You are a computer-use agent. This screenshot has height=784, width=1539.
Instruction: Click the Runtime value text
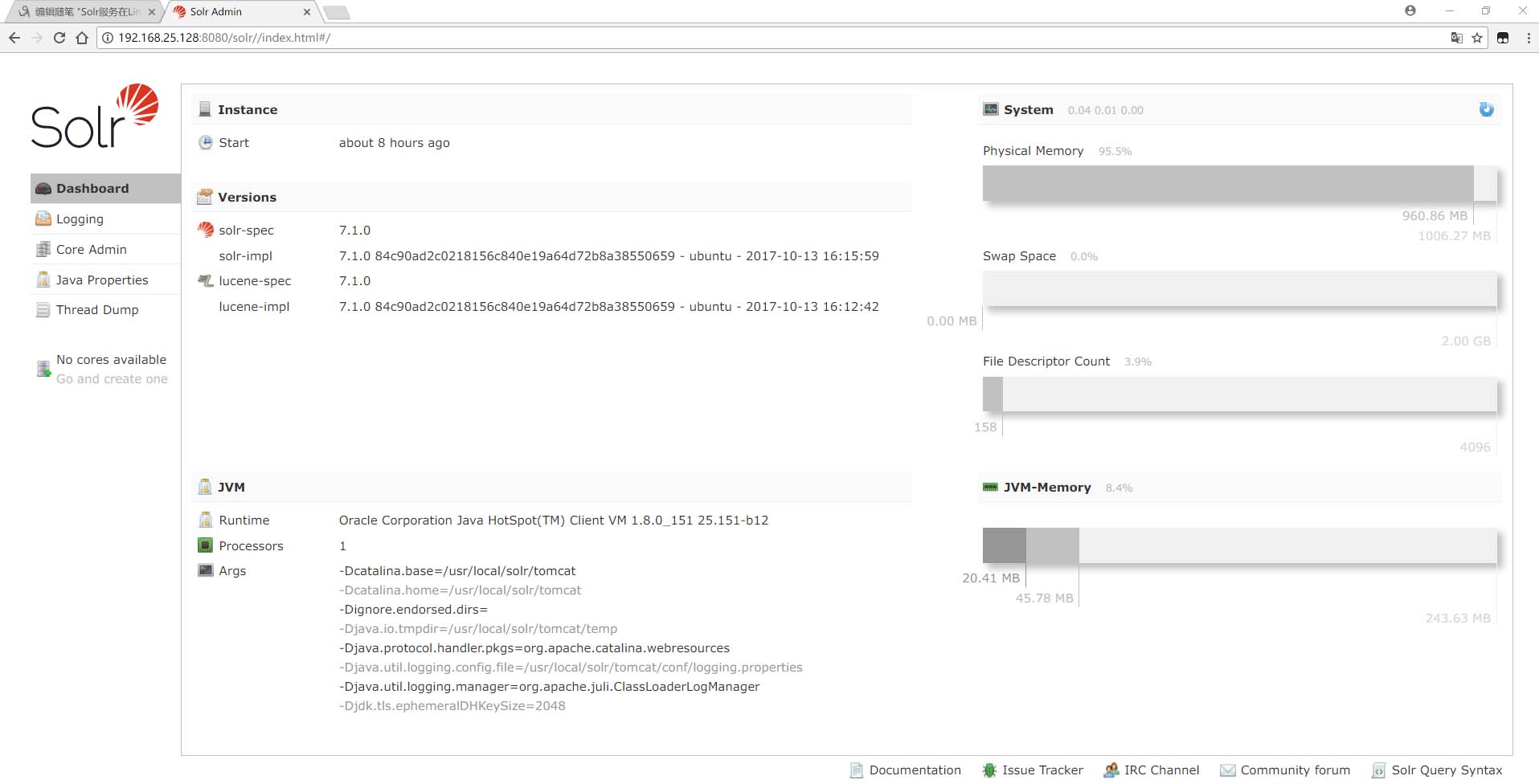tap(554, 521)
